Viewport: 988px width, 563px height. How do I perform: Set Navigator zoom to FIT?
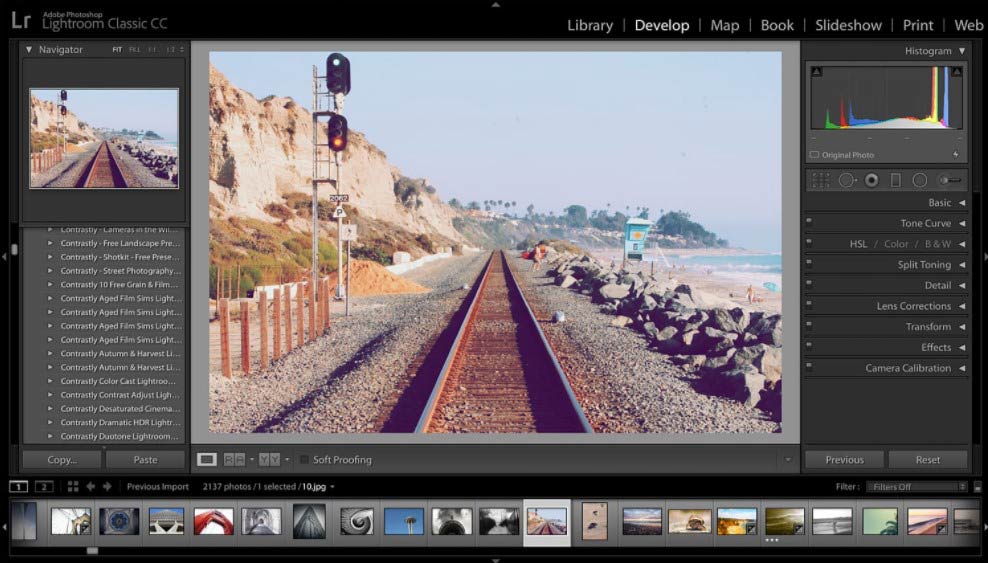[117, 49]
